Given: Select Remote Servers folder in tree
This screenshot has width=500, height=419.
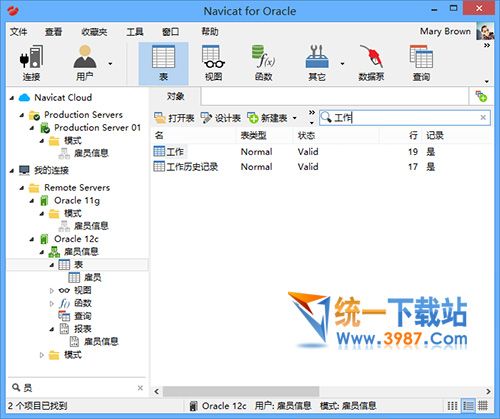Looking at the screenshot, I should point(77,188).
